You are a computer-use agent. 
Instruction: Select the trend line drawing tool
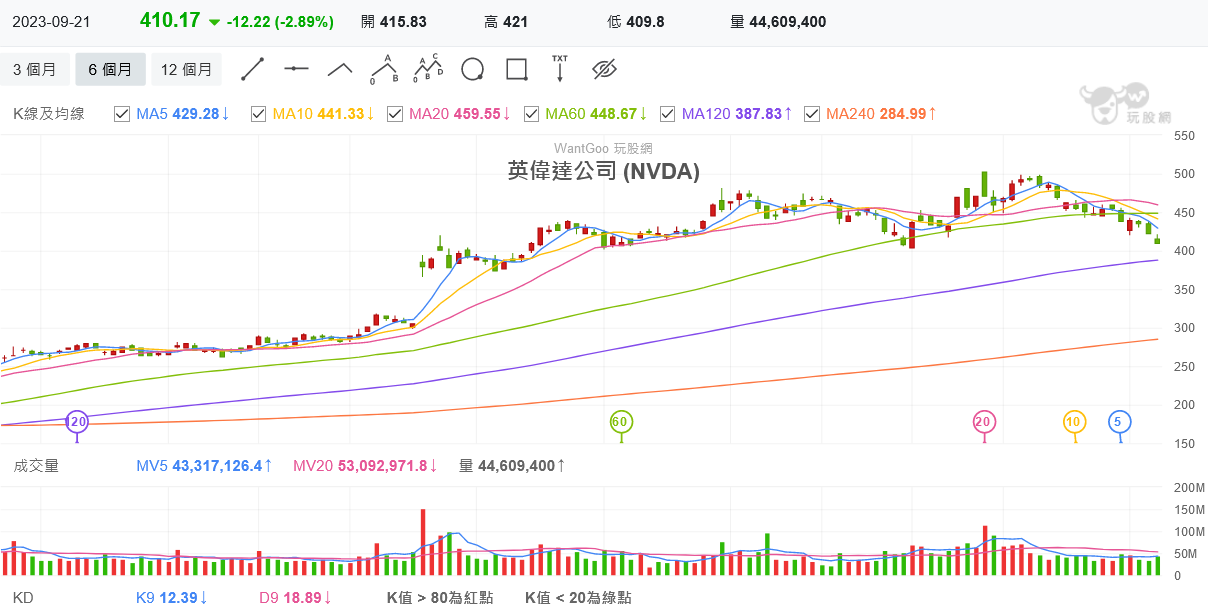(252, 69)
